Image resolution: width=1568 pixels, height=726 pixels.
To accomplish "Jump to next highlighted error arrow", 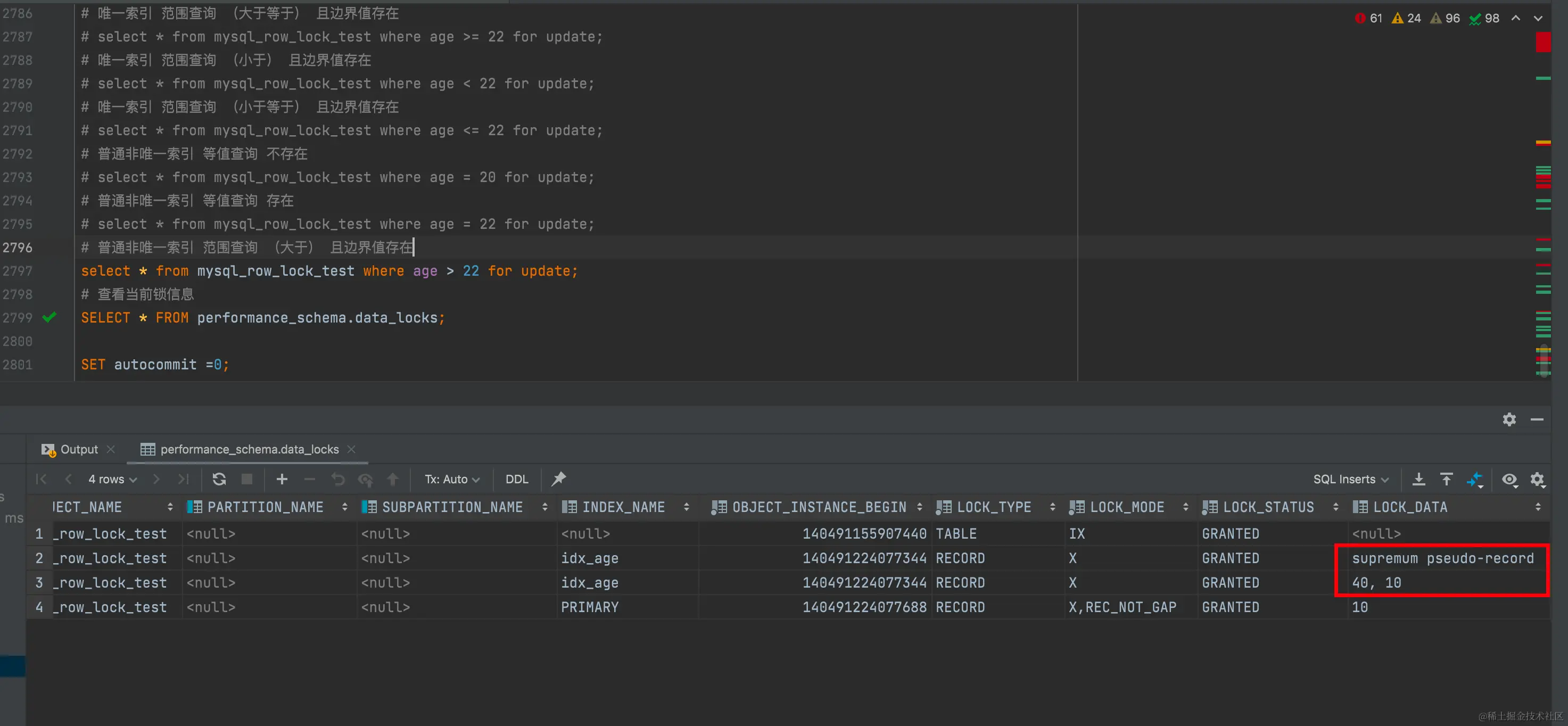I will [1538, 18].
